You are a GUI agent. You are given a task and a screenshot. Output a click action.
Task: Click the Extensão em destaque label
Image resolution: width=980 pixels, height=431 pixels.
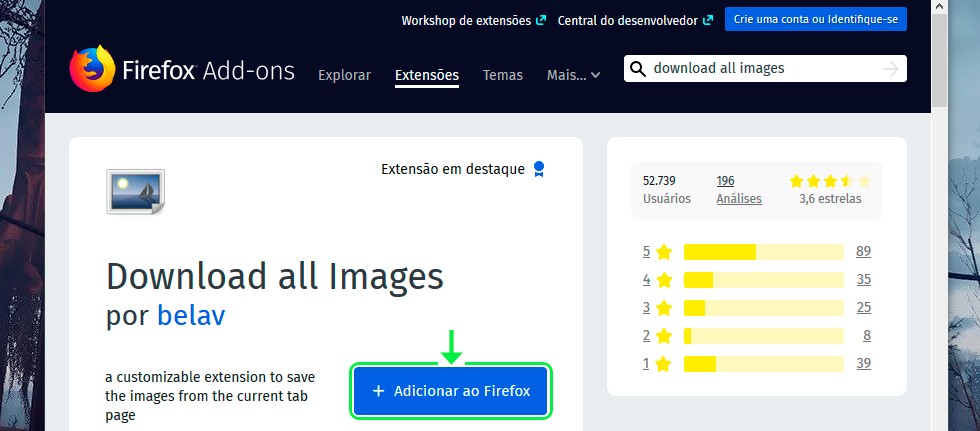[x=452, y=169]
